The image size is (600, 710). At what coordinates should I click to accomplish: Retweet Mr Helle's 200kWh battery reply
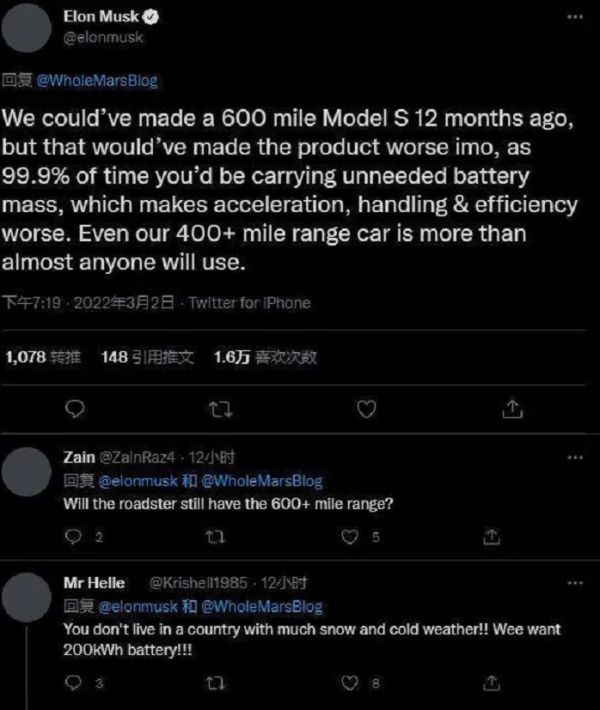211,683
